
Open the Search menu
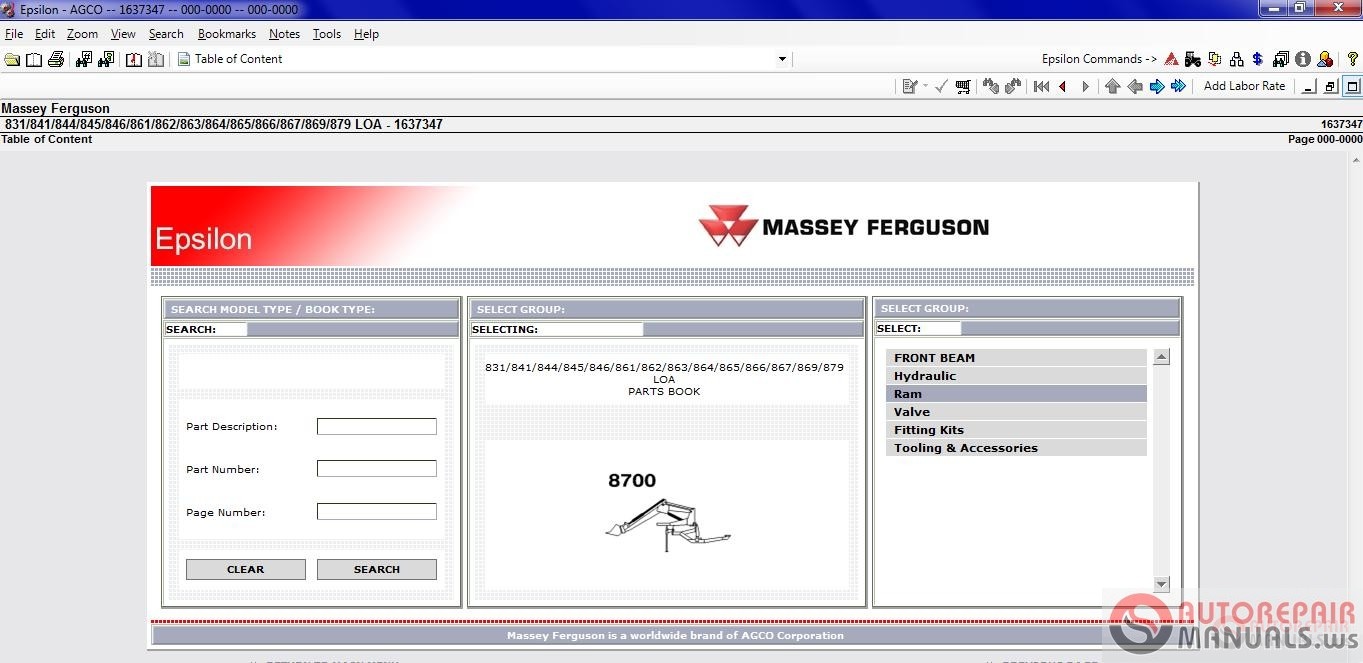pos(166,34)
